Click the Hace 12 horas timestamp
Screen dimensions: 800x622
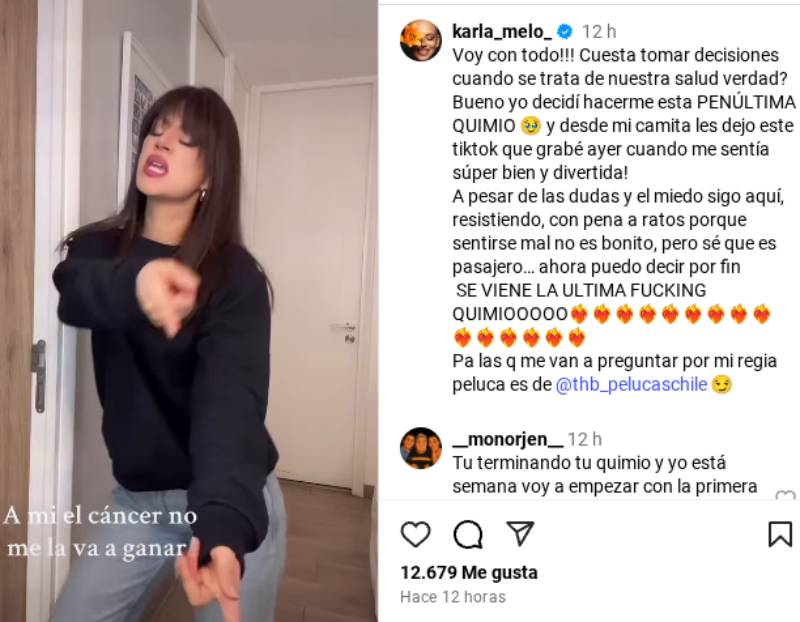point(453,596)
